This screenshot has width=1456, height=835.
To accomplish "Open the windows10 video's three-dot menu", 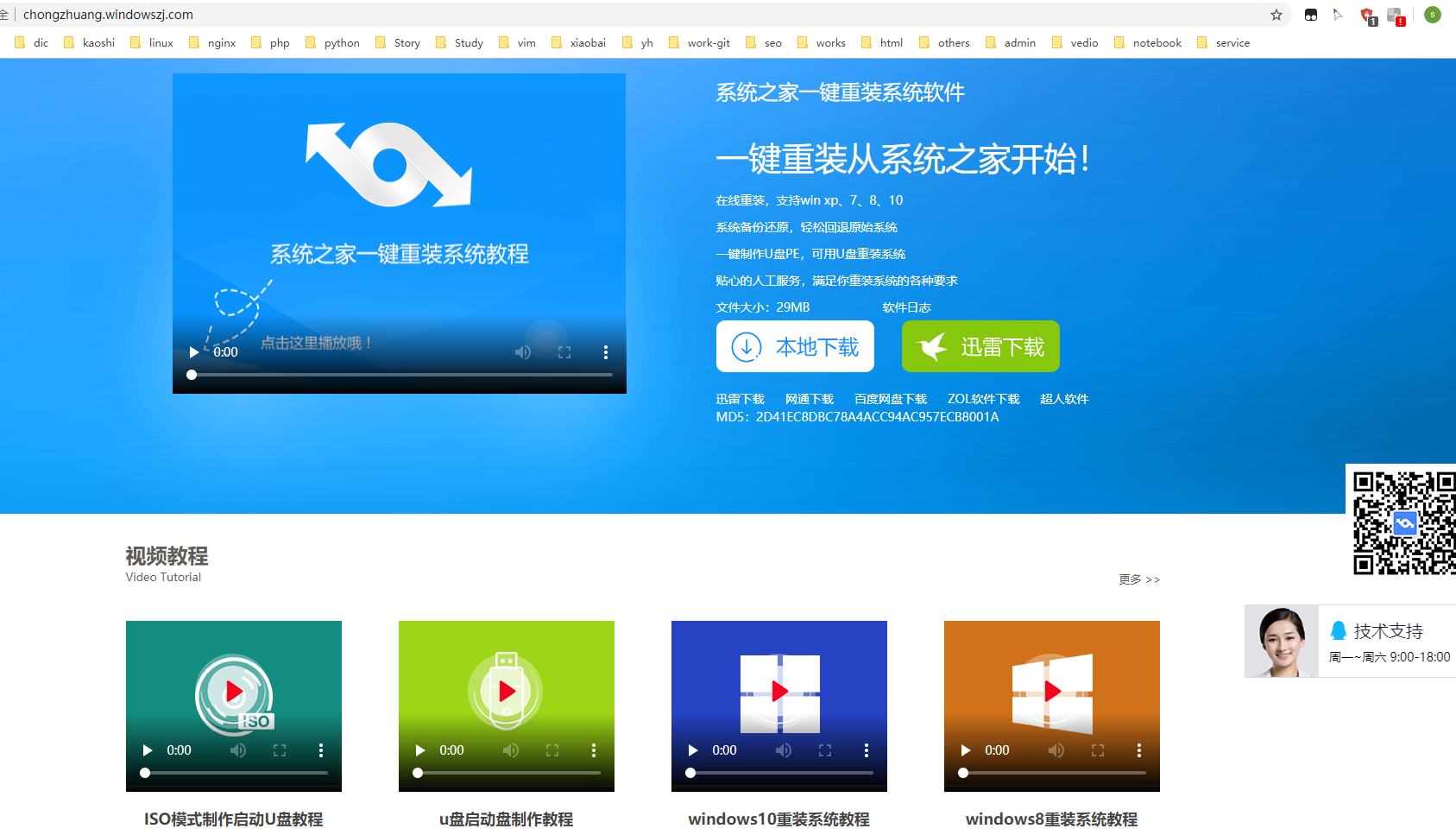I will click(x=867, y=750).
